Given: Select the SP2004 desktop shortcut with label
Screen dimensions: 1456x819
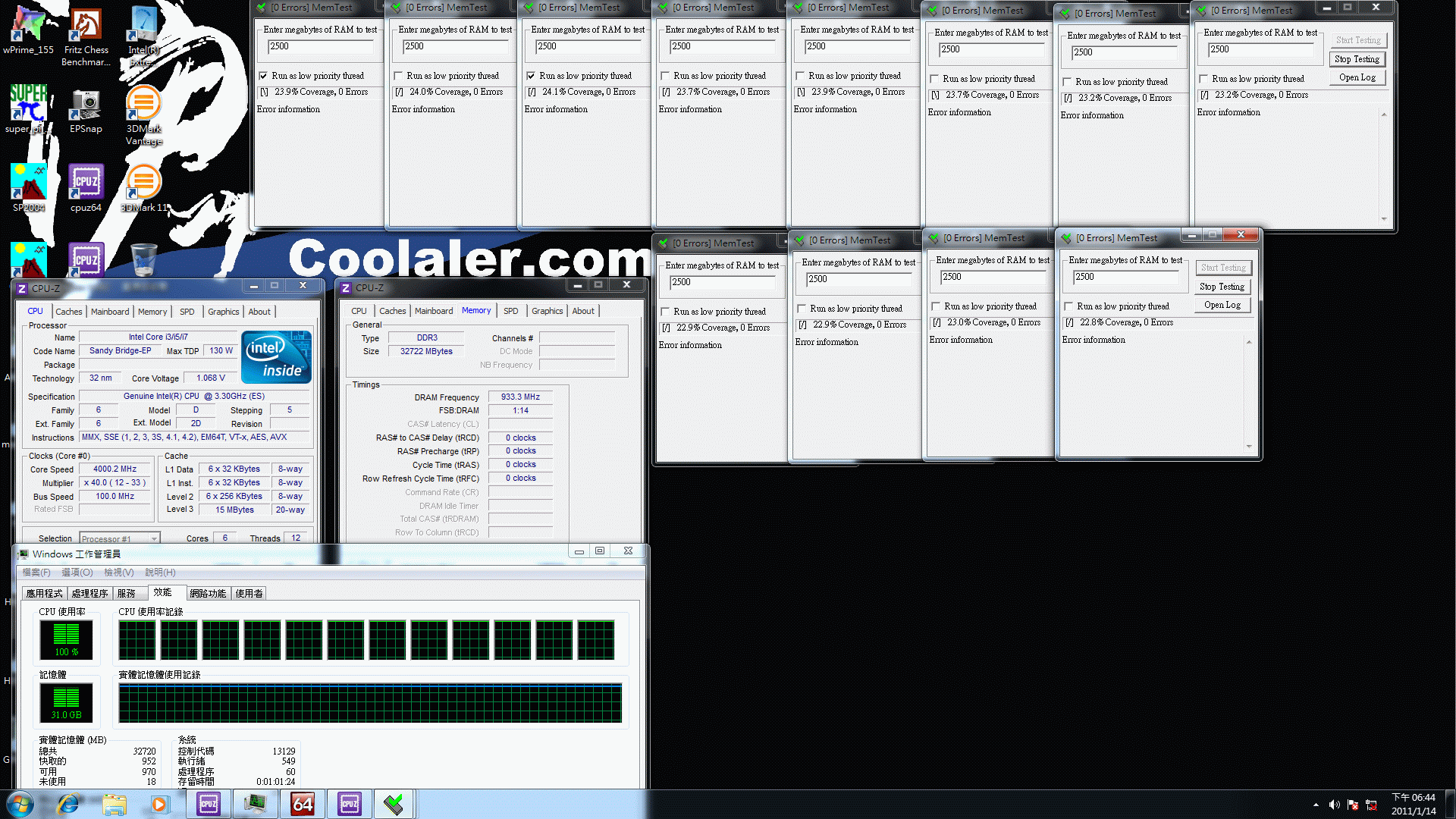Looking at the screenshot, I should (x=28, y=187).
